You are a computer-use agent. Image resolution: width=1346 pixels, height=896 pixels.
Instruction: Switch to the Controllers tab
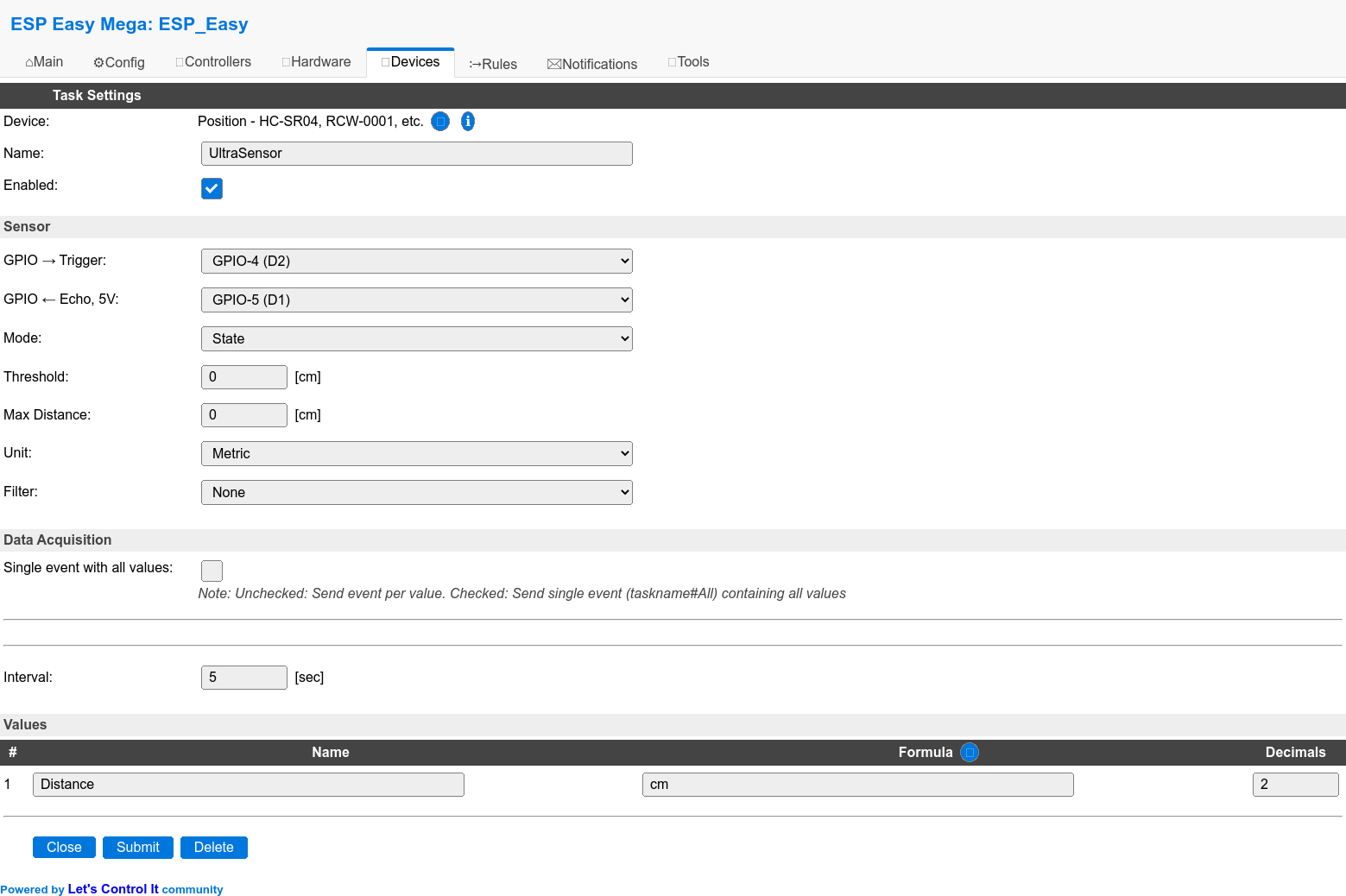tap(213, 62)
